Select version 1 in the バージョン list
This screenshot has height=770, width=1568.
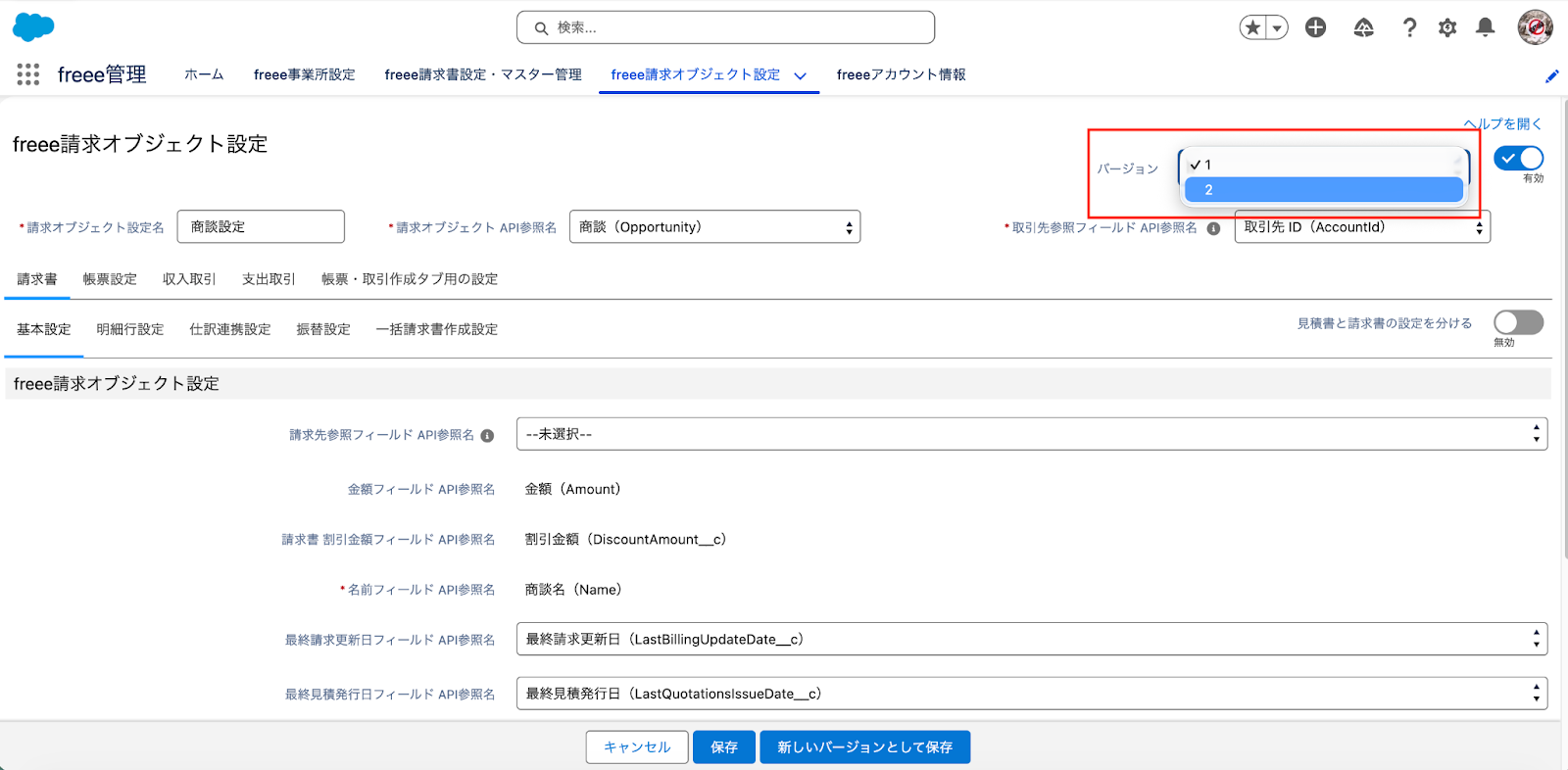pyautogui.click(x=1324, y=165)
